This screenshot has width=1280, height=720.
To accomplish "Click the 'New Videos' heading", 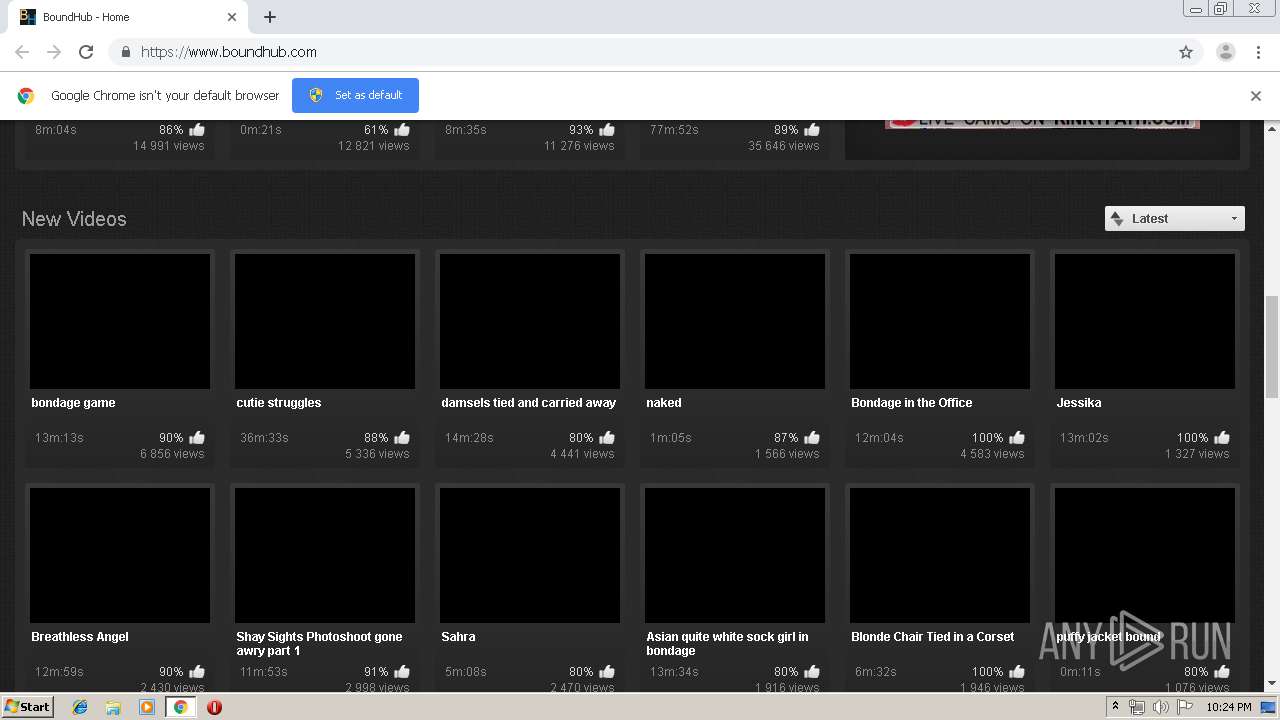I will tap(74, 219).
